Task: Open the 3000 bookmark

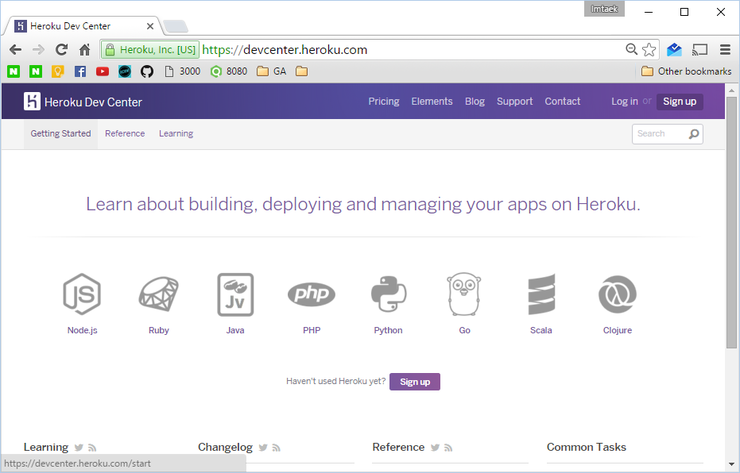Action: pyautogui.click(x=182, y=71)
